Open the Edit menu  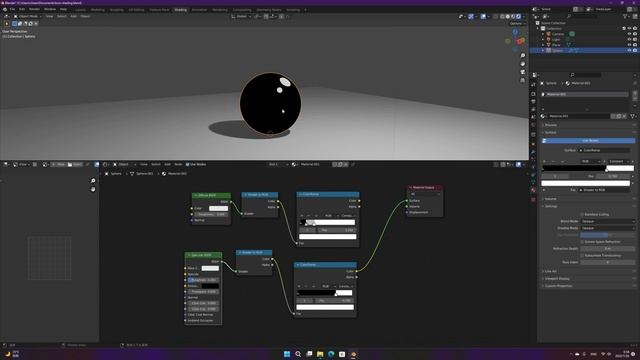tap(22, 9)
